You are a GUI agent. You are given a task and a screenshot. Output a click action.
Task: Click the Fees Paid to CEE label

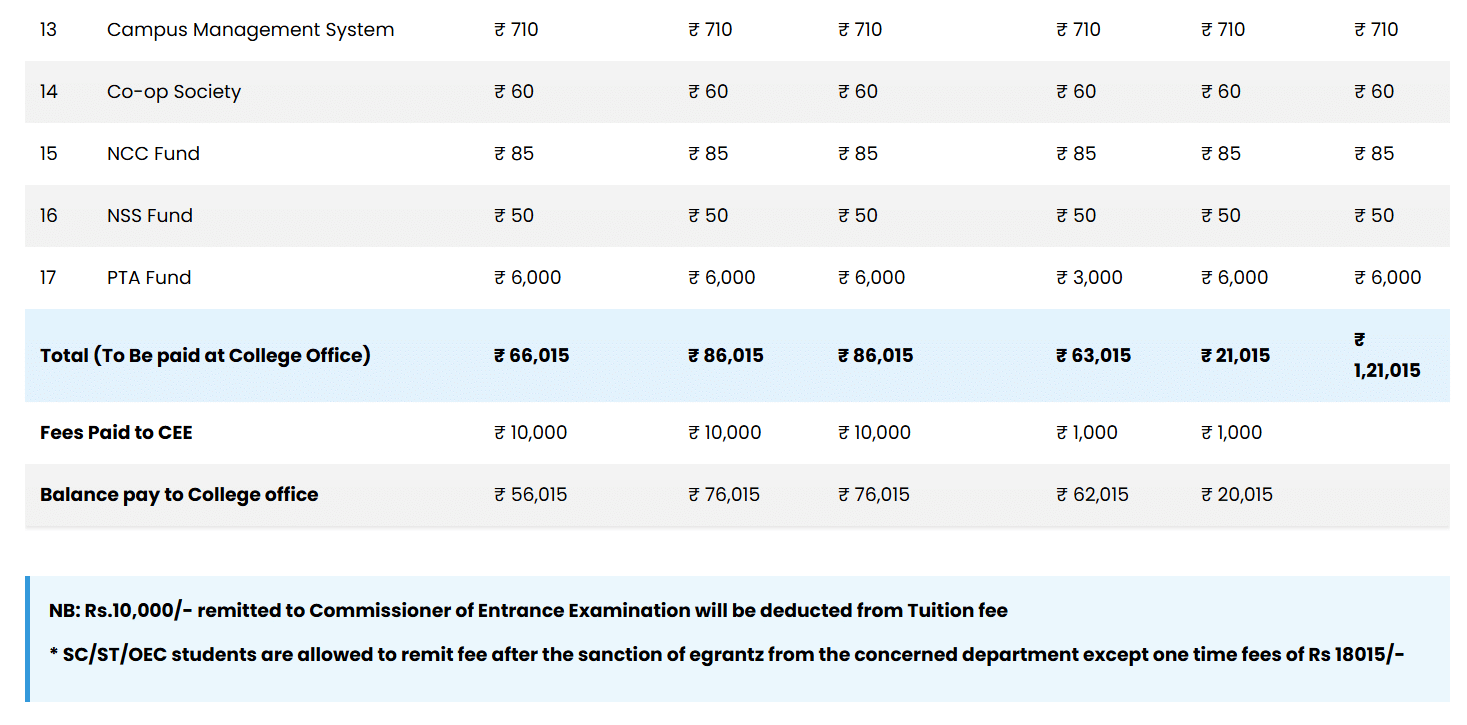click(x=116, y=433)
